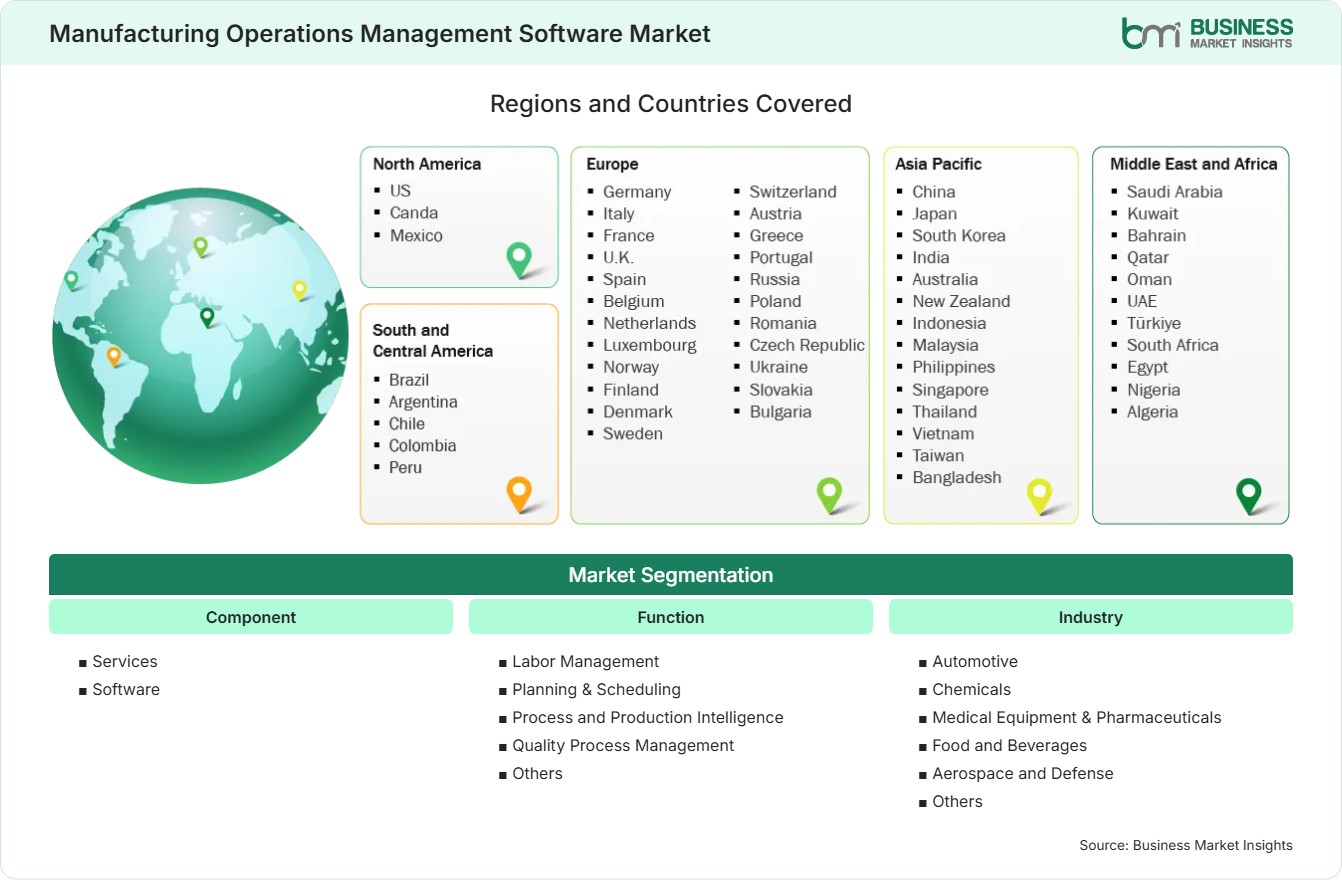Click the Asia Pacific heading
Screen dimensions: 1342x880
[939, 164]
